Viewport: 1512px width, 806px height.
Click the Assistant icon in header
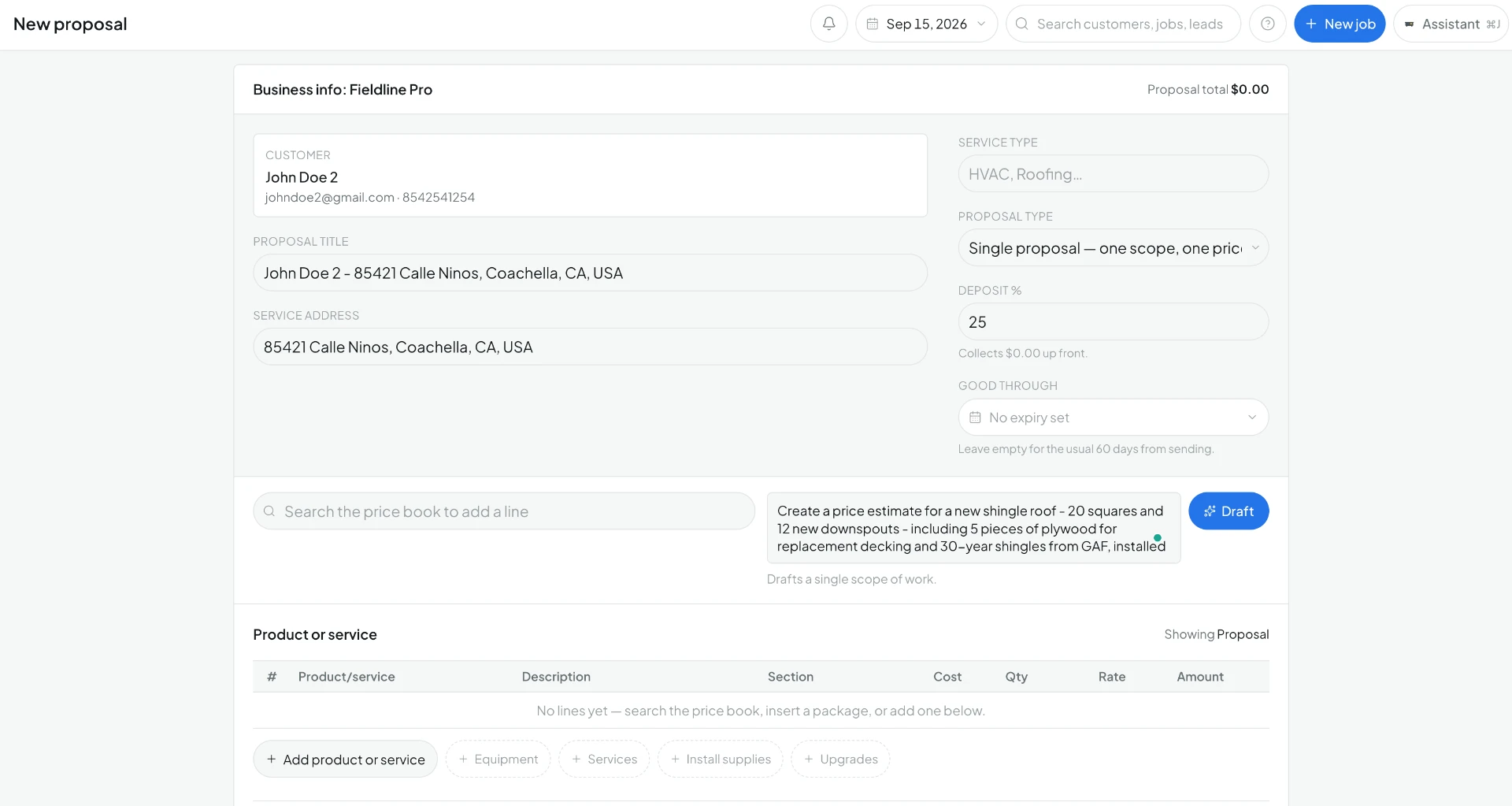click(x=1410, y=24)
